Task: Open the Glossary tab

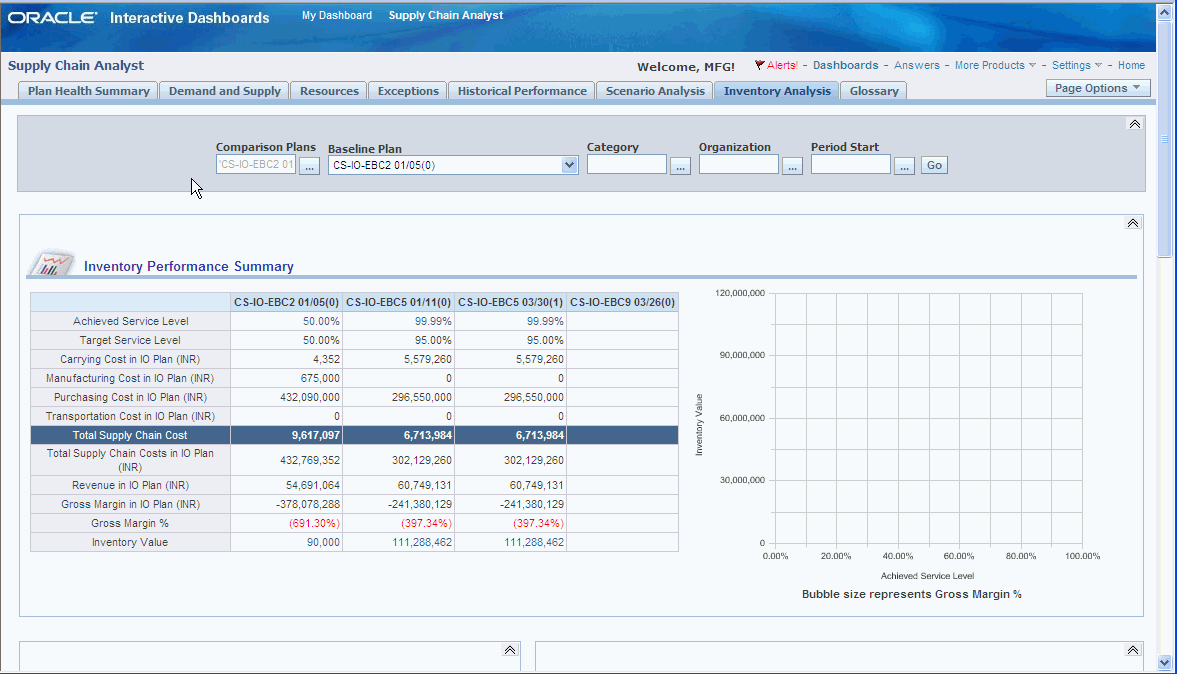Action: pos(874,91)
